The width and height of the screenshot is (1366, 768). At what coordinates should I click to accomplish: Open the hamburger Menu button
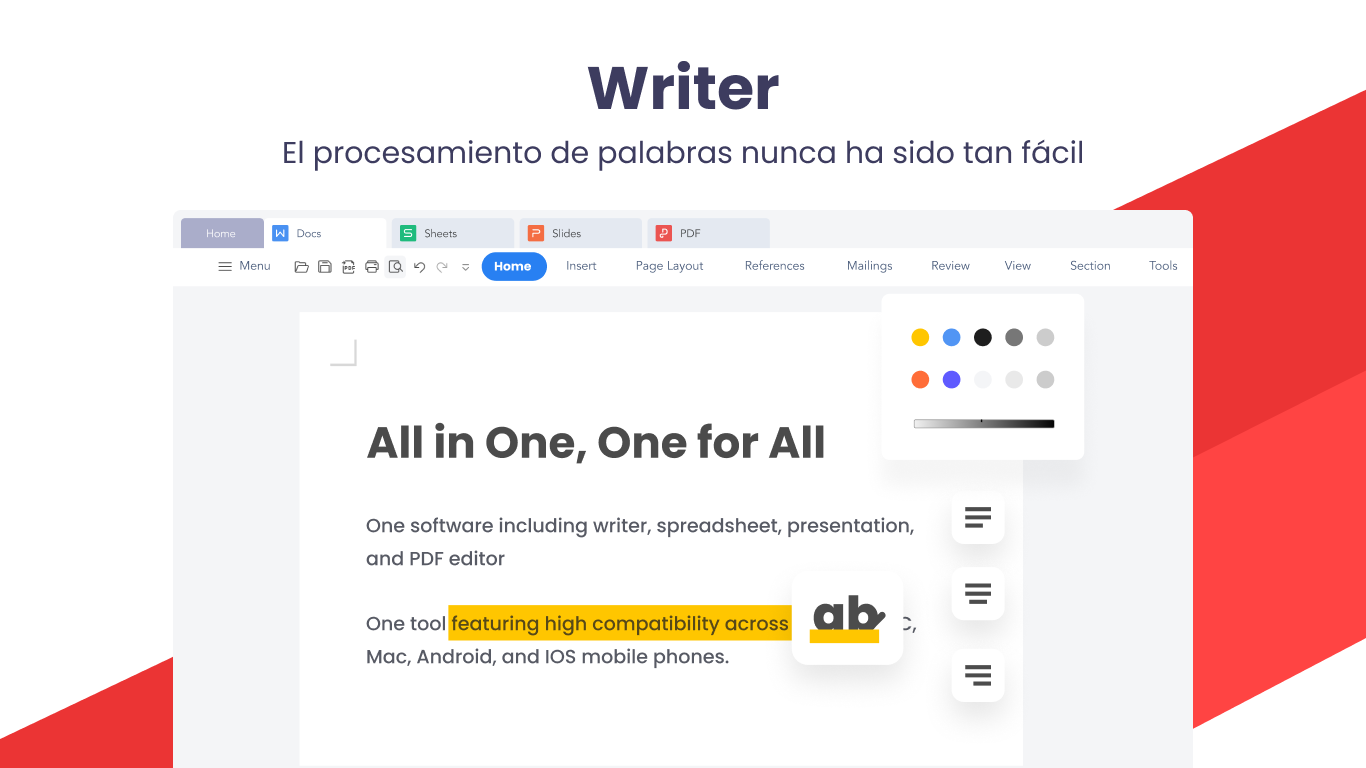244,266
